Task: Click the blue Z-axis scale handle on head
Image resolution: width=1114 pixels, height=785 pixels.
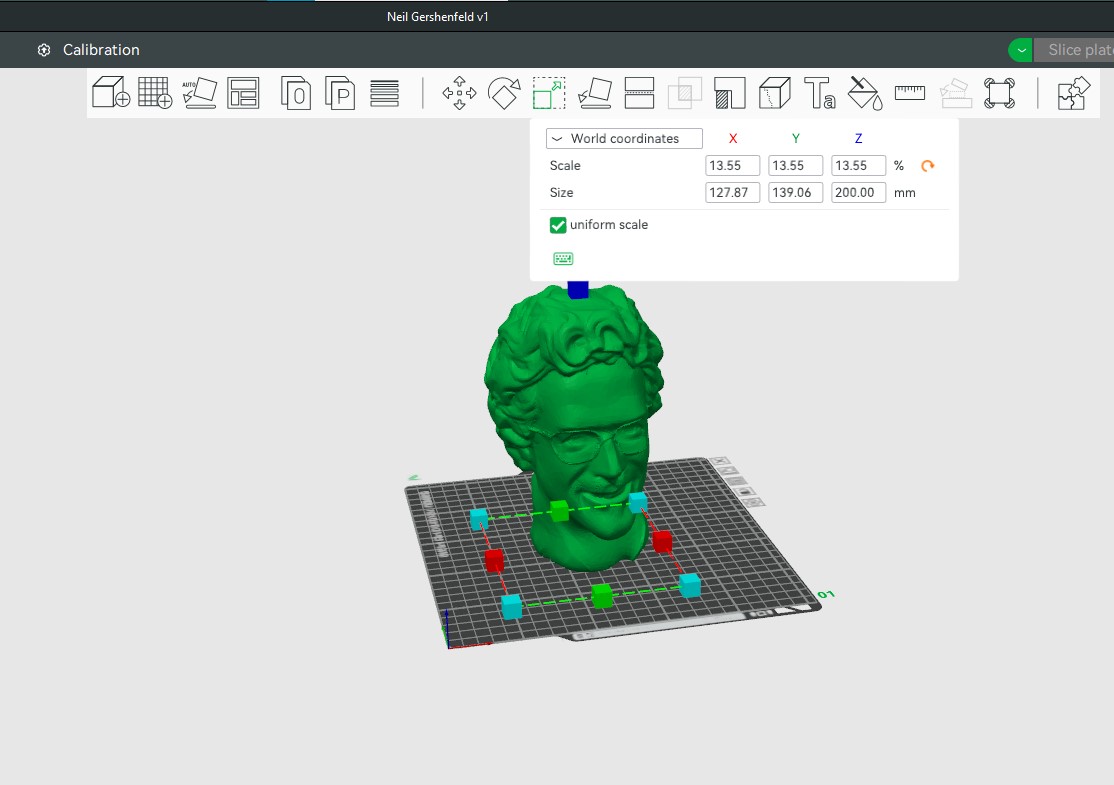Action: point(578,289)
